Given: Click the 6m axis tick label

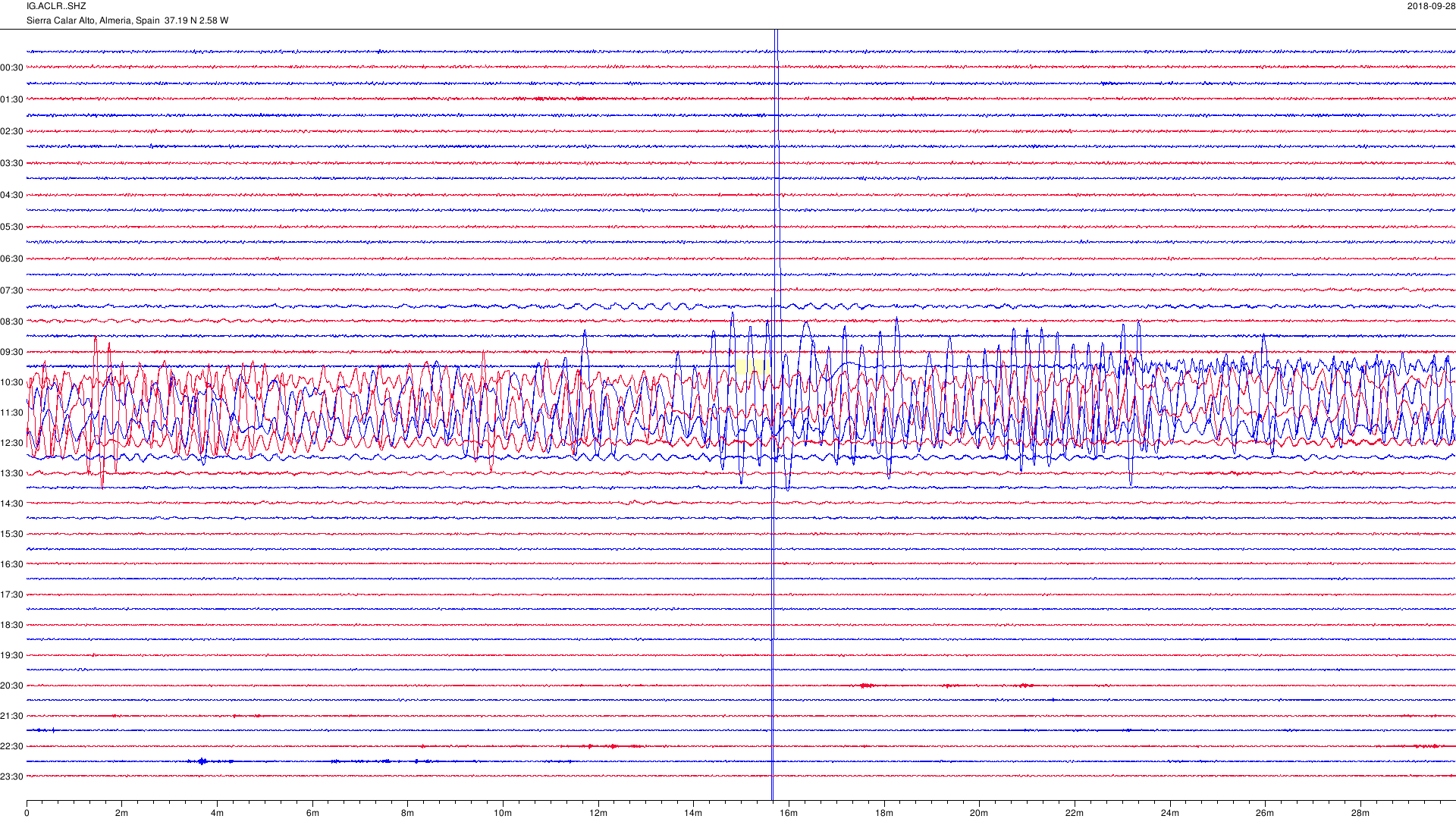Looking at the screenshot, I should point(312,813).
